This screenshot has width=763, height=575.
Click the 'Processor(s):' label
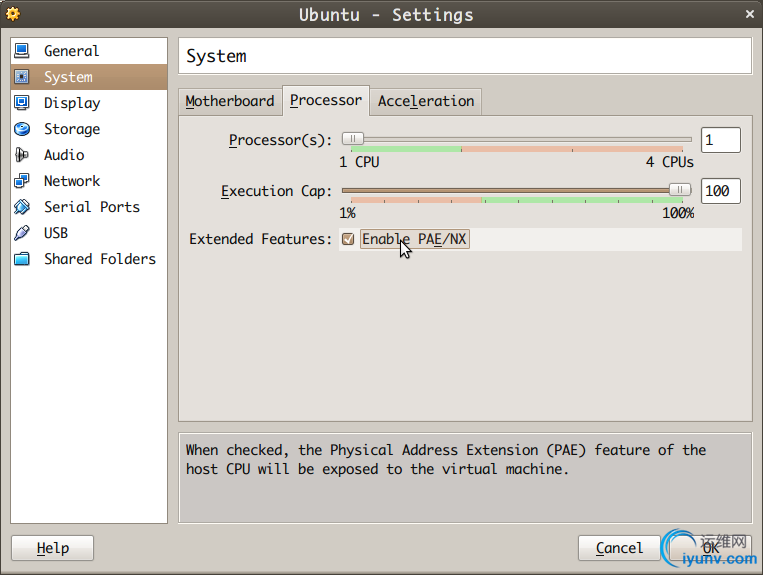click(280, 140)
